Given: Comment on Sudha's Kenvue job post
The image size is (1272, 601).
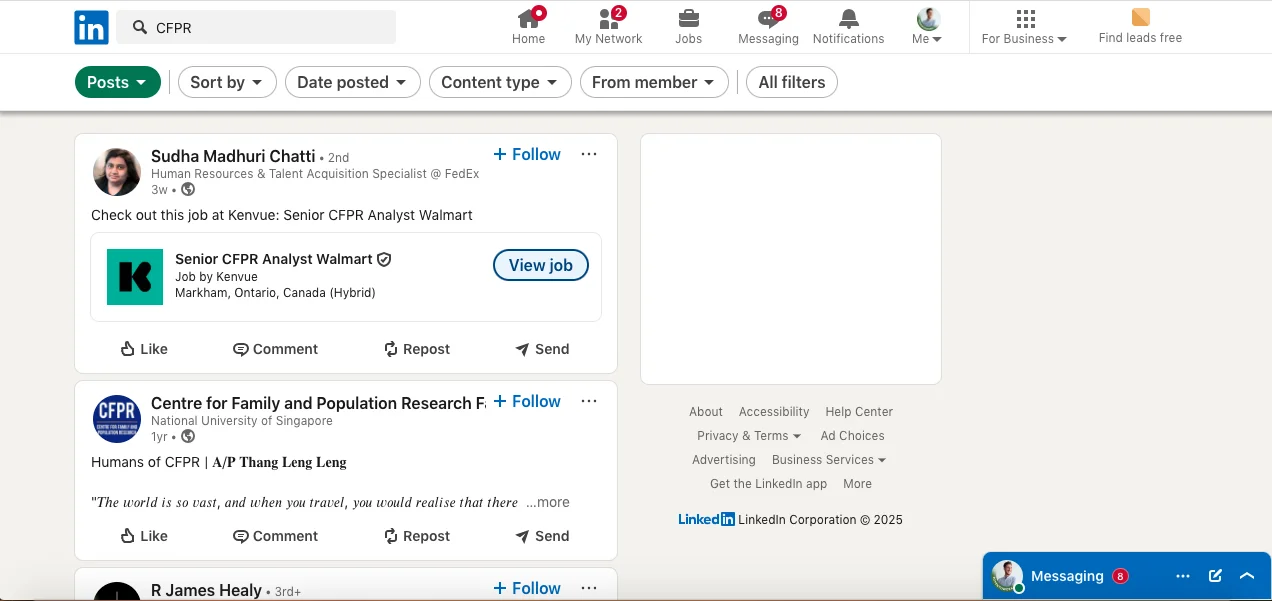Looking at the screenshot, I should click(275, 349).
